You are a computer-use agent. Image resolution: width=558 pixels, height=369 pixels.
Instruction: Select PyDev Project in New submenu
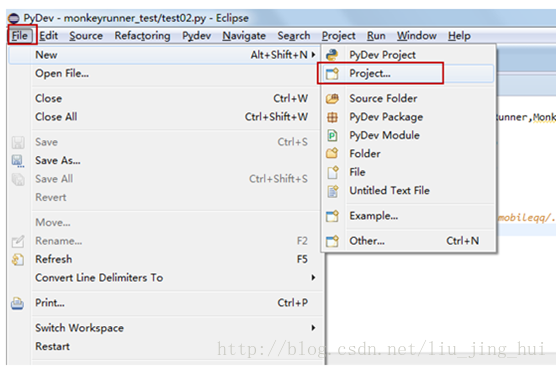tap(408, 55)
